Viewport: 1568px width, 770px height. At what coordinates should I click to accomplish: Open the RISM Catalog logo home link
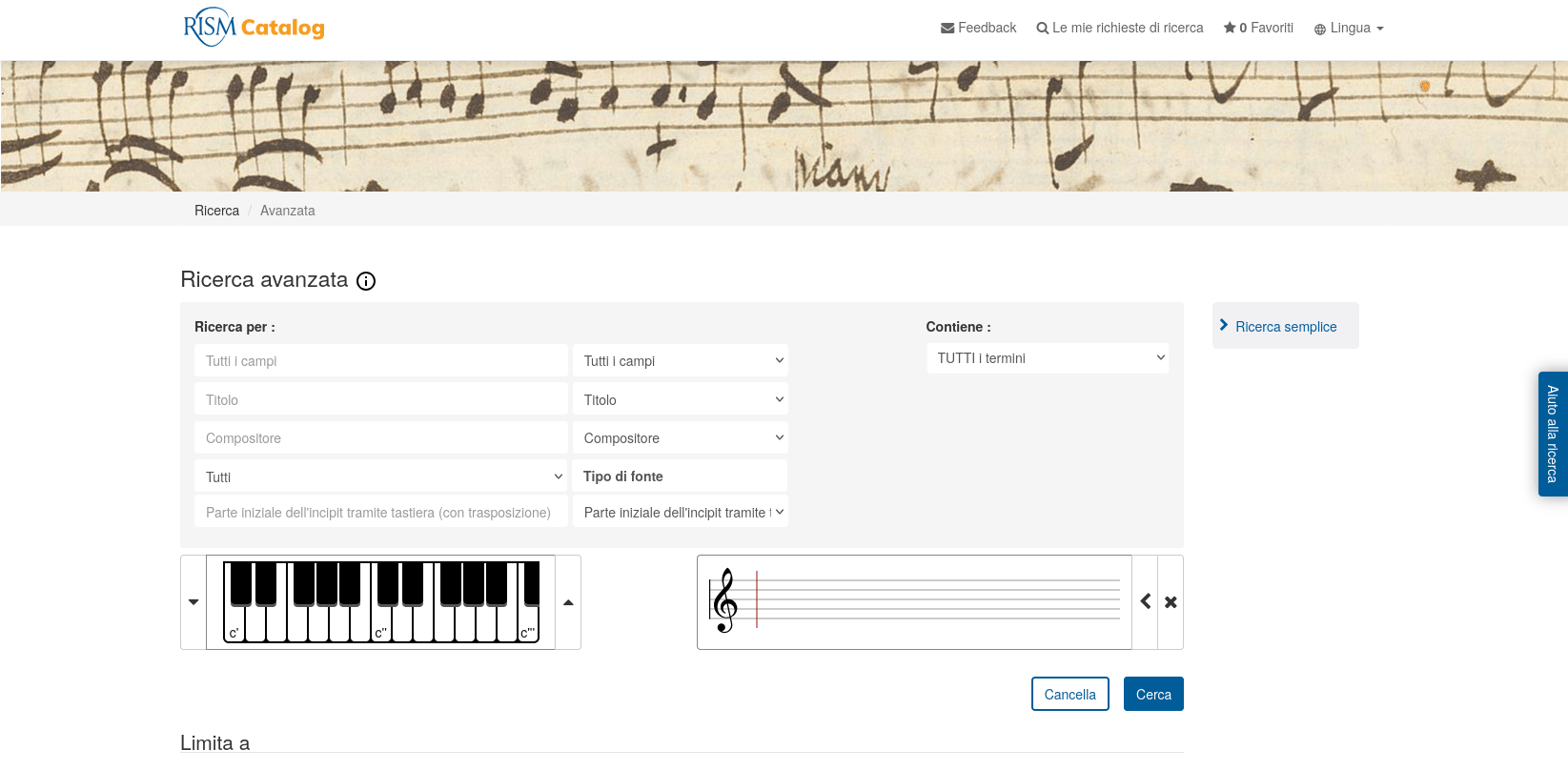254,27
